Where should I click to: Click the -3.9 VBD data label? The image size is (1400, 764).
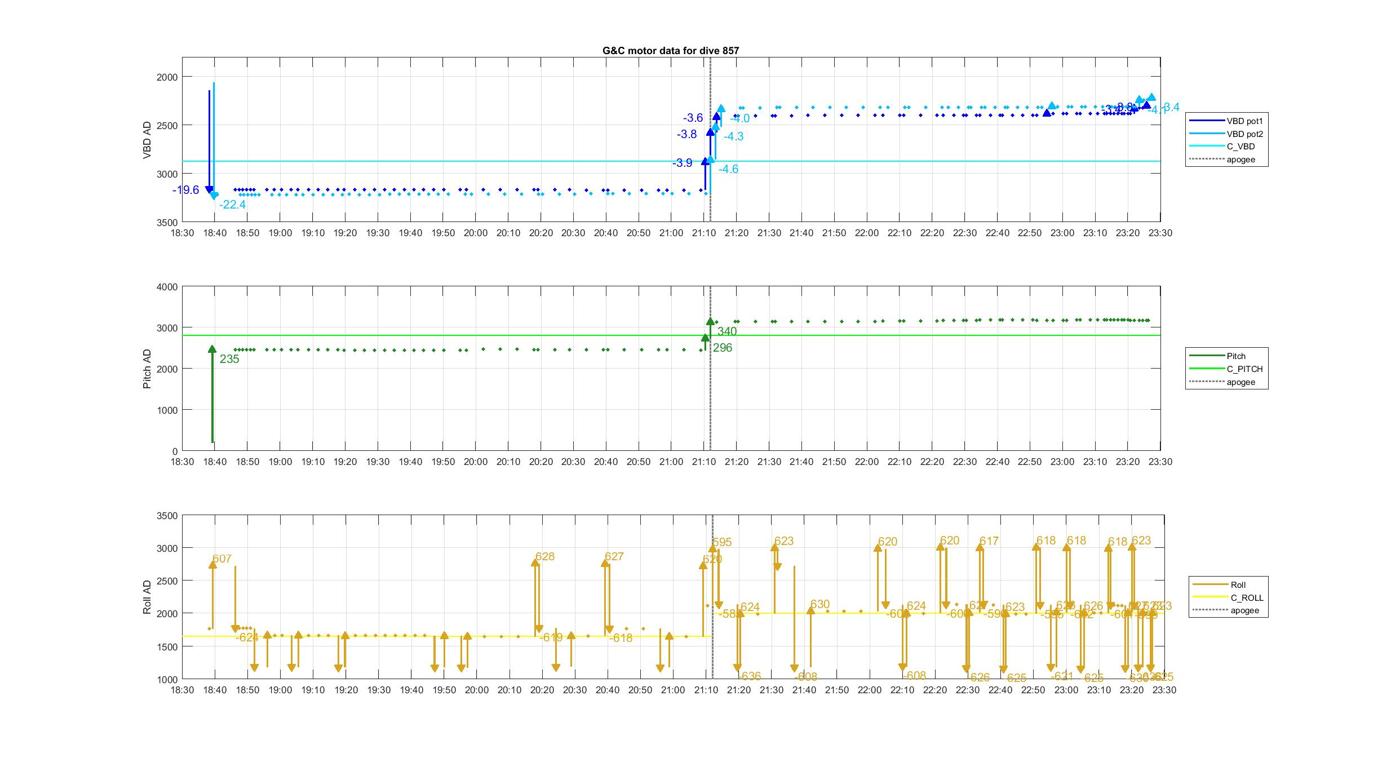[x=683, y=163]
